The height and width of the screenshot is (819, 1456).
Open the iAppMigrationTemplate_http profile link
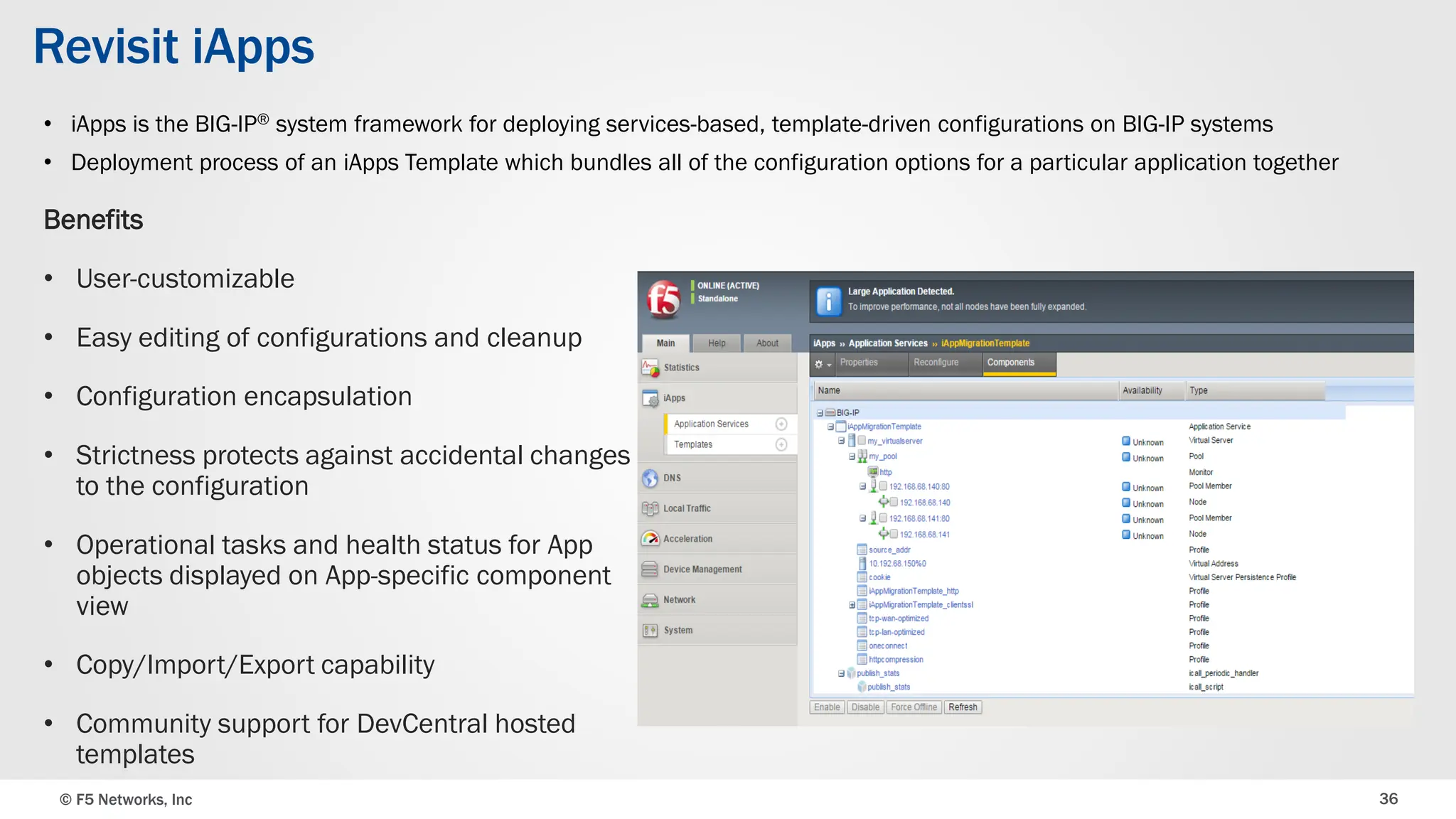tap(914, 591)
